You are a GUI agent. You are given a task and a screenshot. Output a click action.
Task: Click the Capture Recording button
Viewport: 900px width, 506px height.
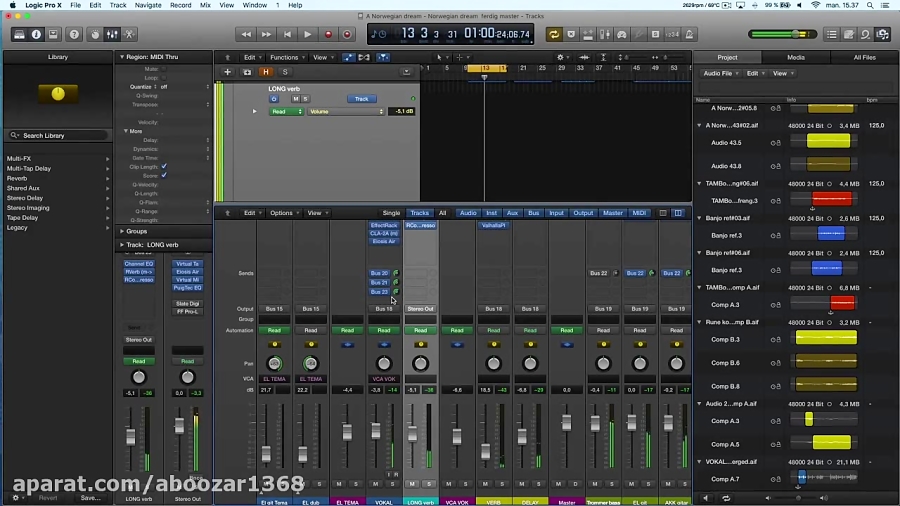pos(347,34)
